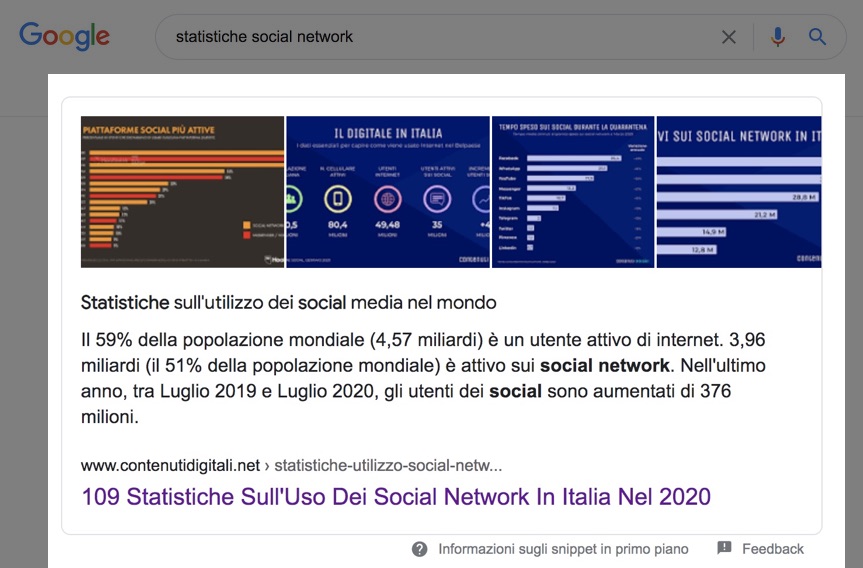Click the Feedback flag icon
This screenshot has width=863, height=568.
(x=724, y=548)
